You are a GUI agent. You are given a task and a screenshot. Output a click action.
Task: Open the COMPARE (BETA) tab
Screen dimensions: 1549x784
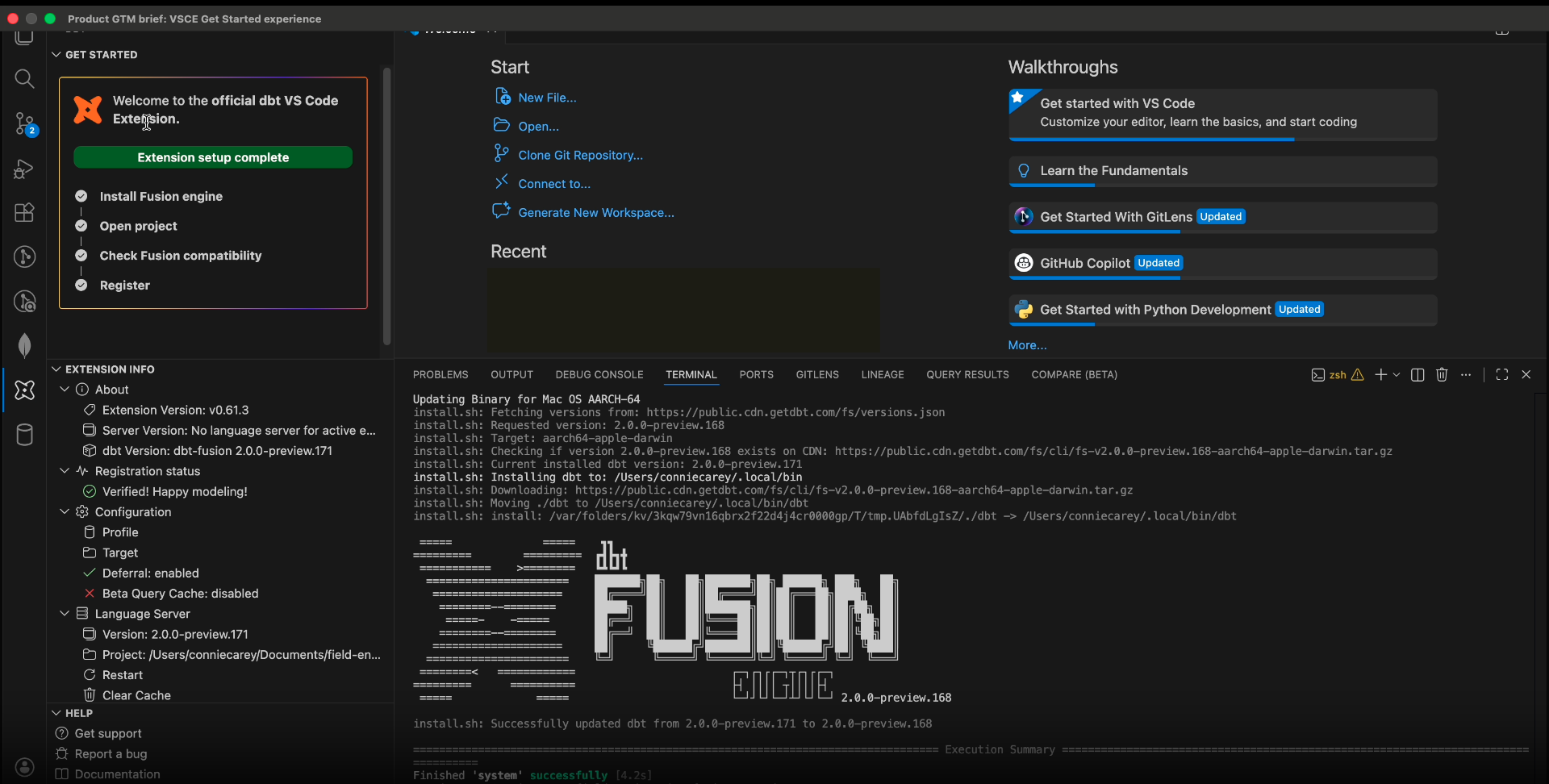click(x=1074, y=374)
